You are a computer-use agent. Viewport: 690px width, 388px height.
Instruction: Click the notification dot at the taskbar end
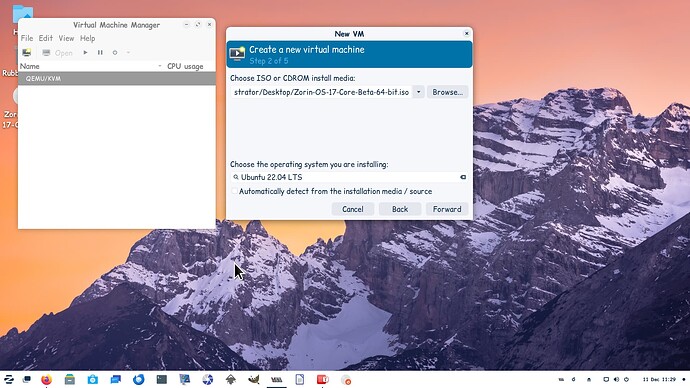point(683,379)
